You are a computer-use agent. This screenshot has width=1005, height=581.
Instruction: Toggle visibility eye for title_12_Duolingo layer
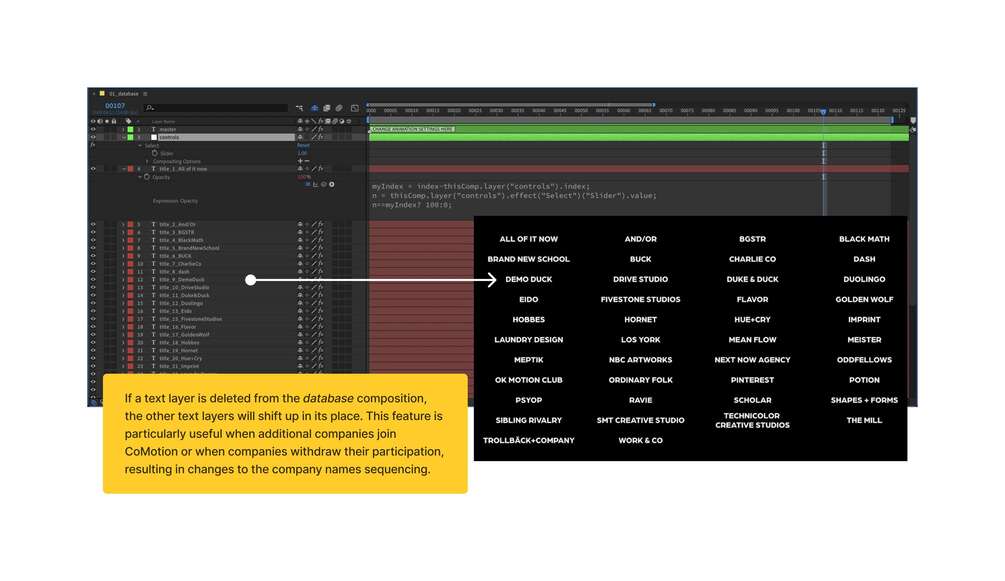93,303
